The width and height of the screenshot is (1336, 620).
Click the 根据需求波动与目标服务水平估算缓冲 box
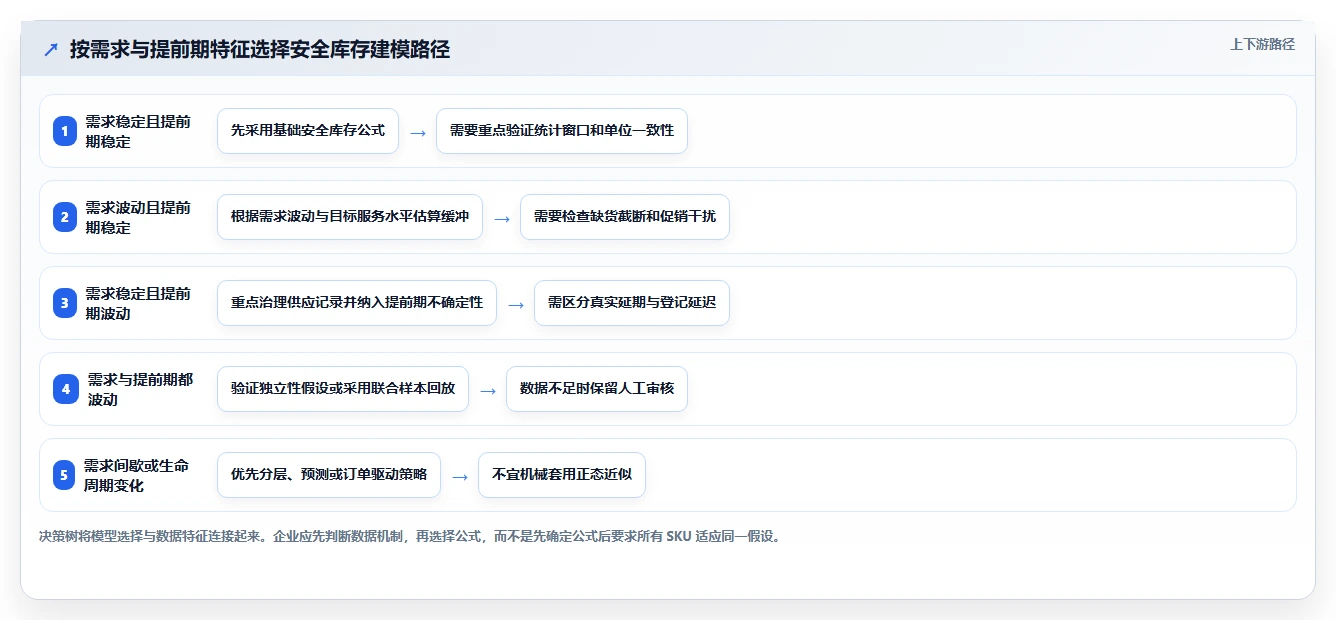click(350, 217)
